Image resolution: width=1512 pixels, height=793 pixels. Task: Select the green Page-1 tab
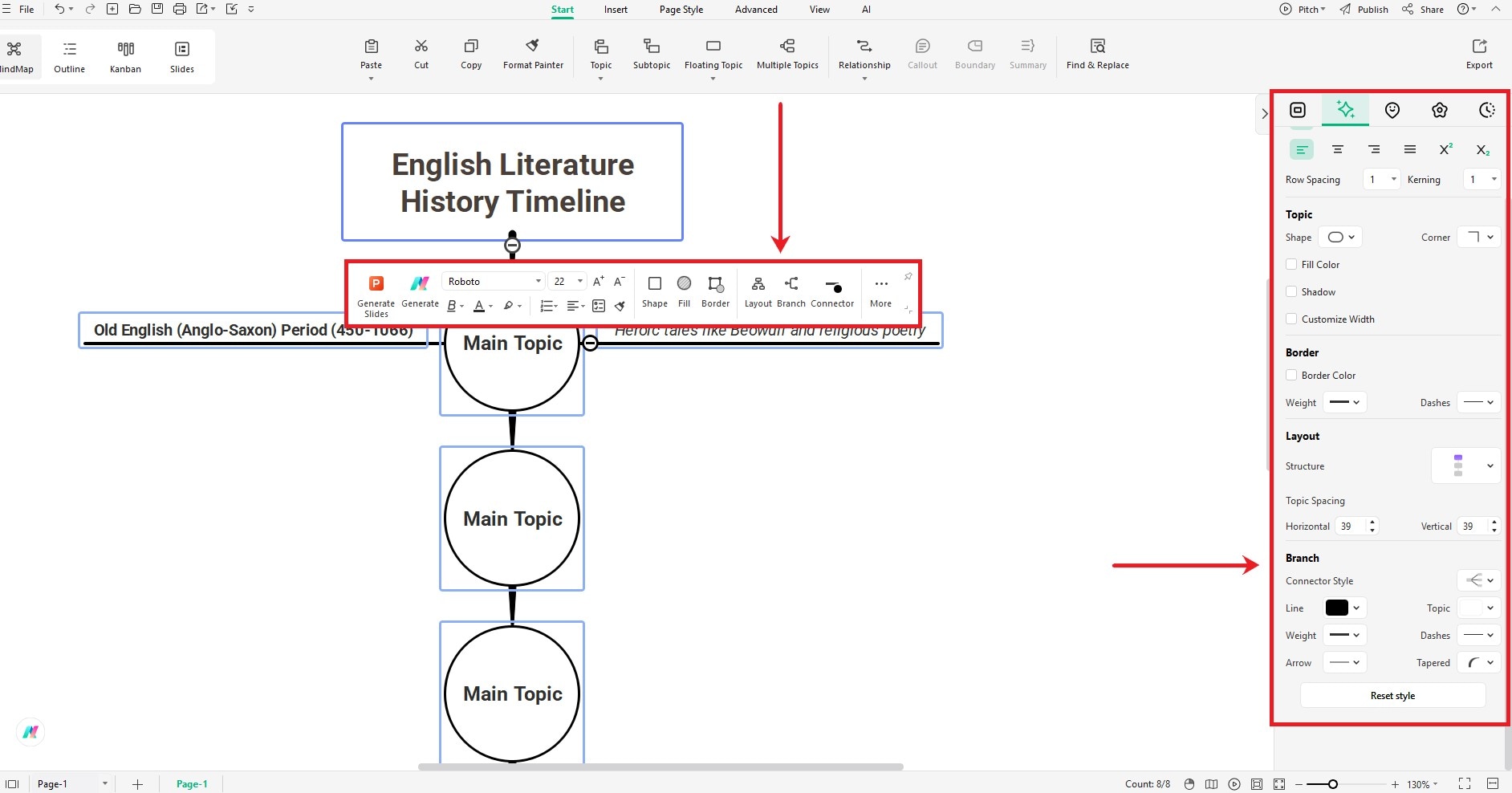(192, 784)
